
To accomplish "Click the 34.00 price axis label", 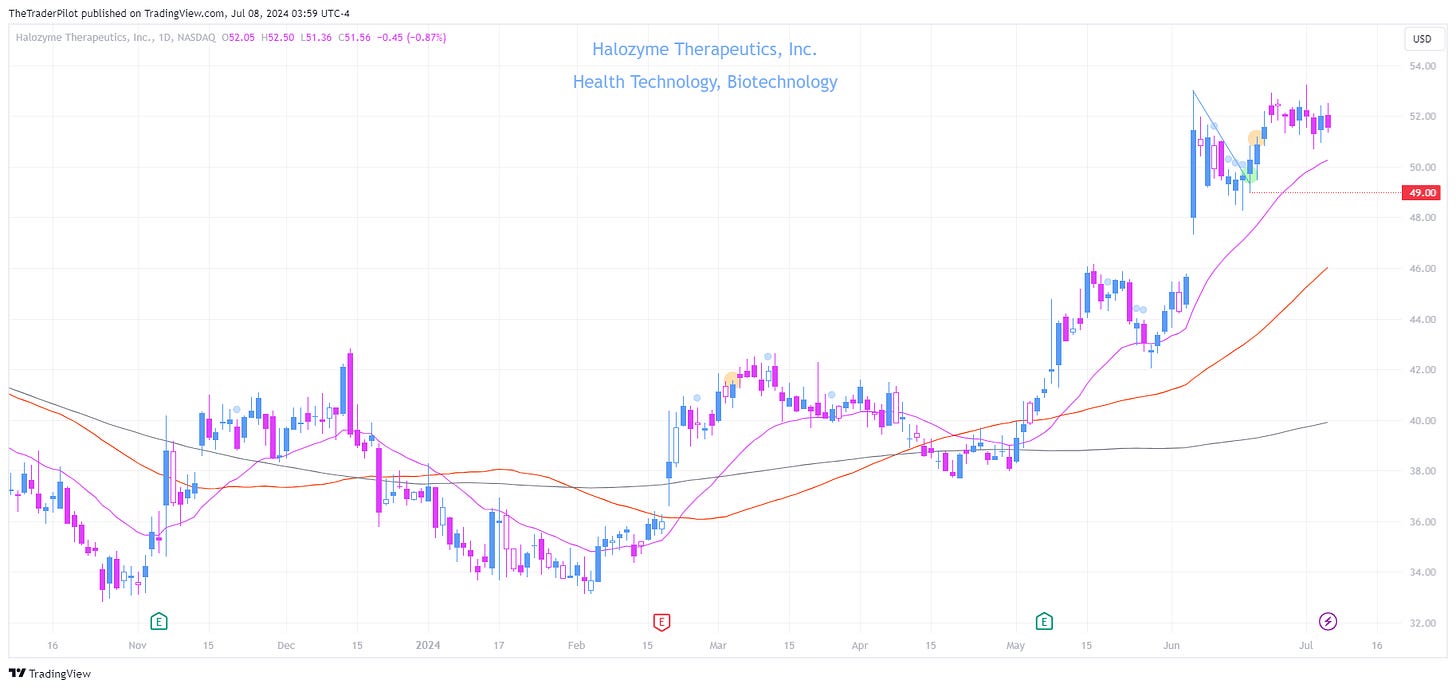I will [1423, 573].
